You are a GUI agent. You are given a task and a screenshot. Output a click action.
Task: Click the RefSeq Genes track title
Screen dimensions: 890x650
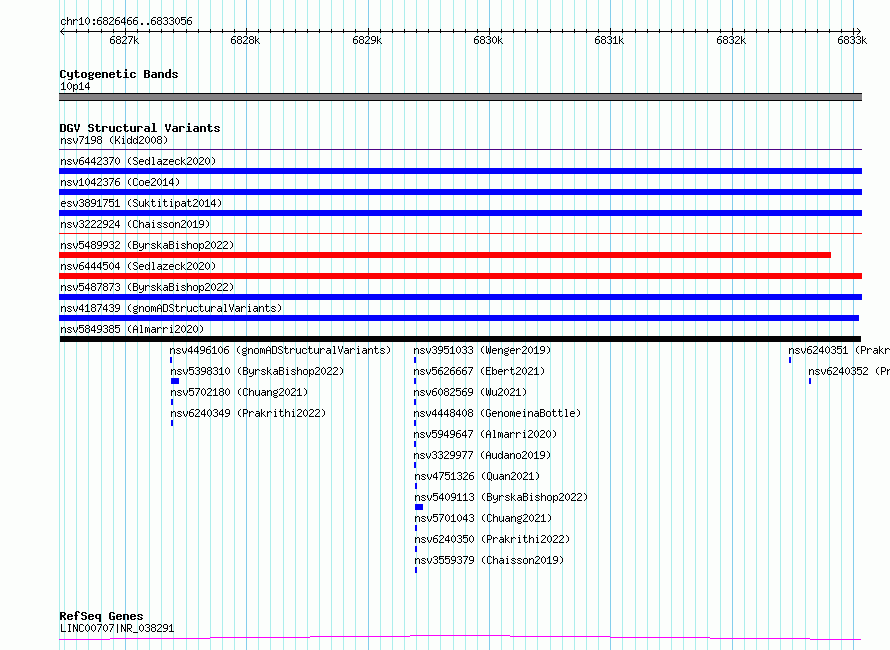(101, 616)
